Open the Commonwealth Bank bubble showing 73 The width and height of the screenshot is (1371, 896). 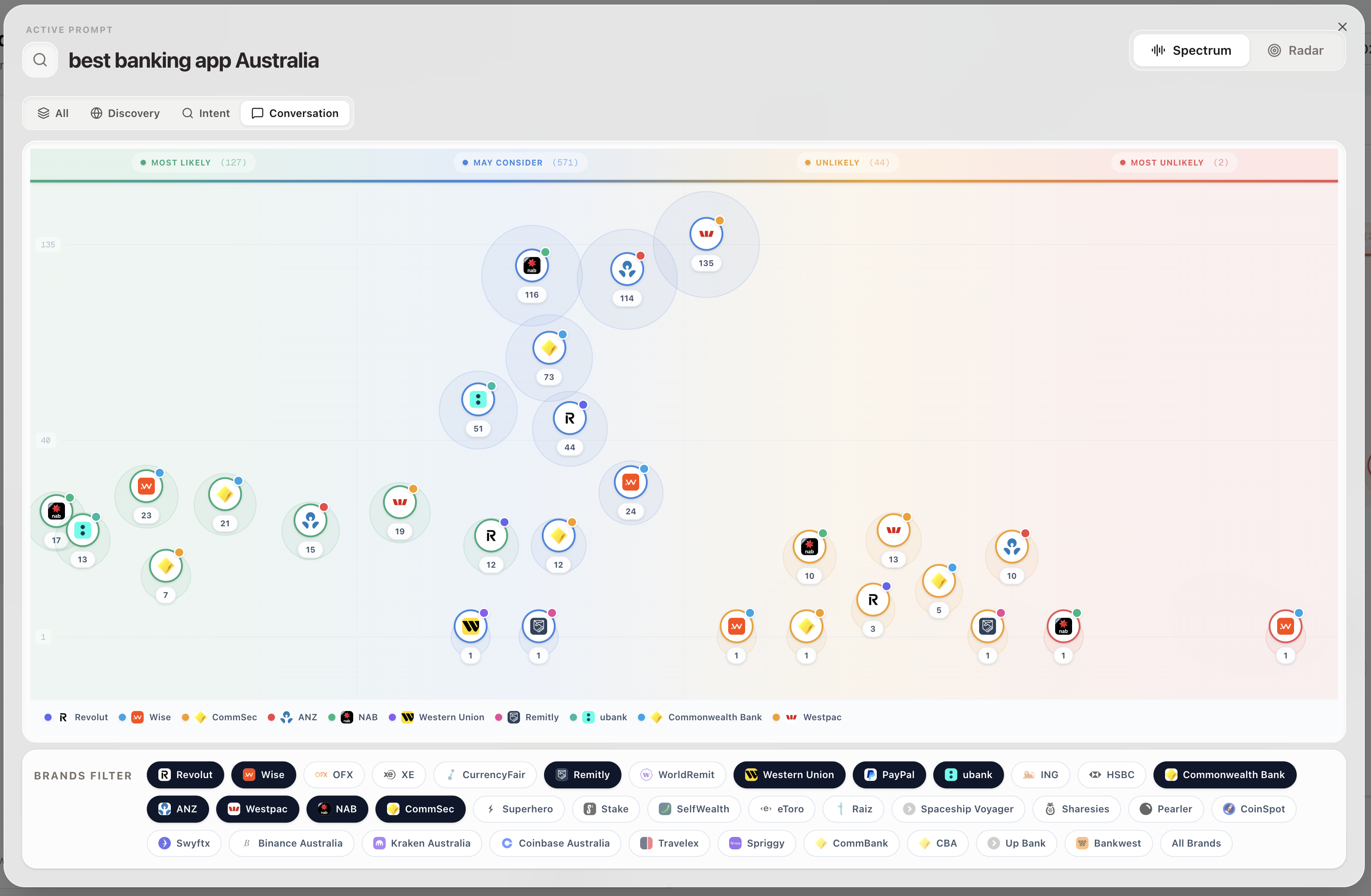click(549, 348)
